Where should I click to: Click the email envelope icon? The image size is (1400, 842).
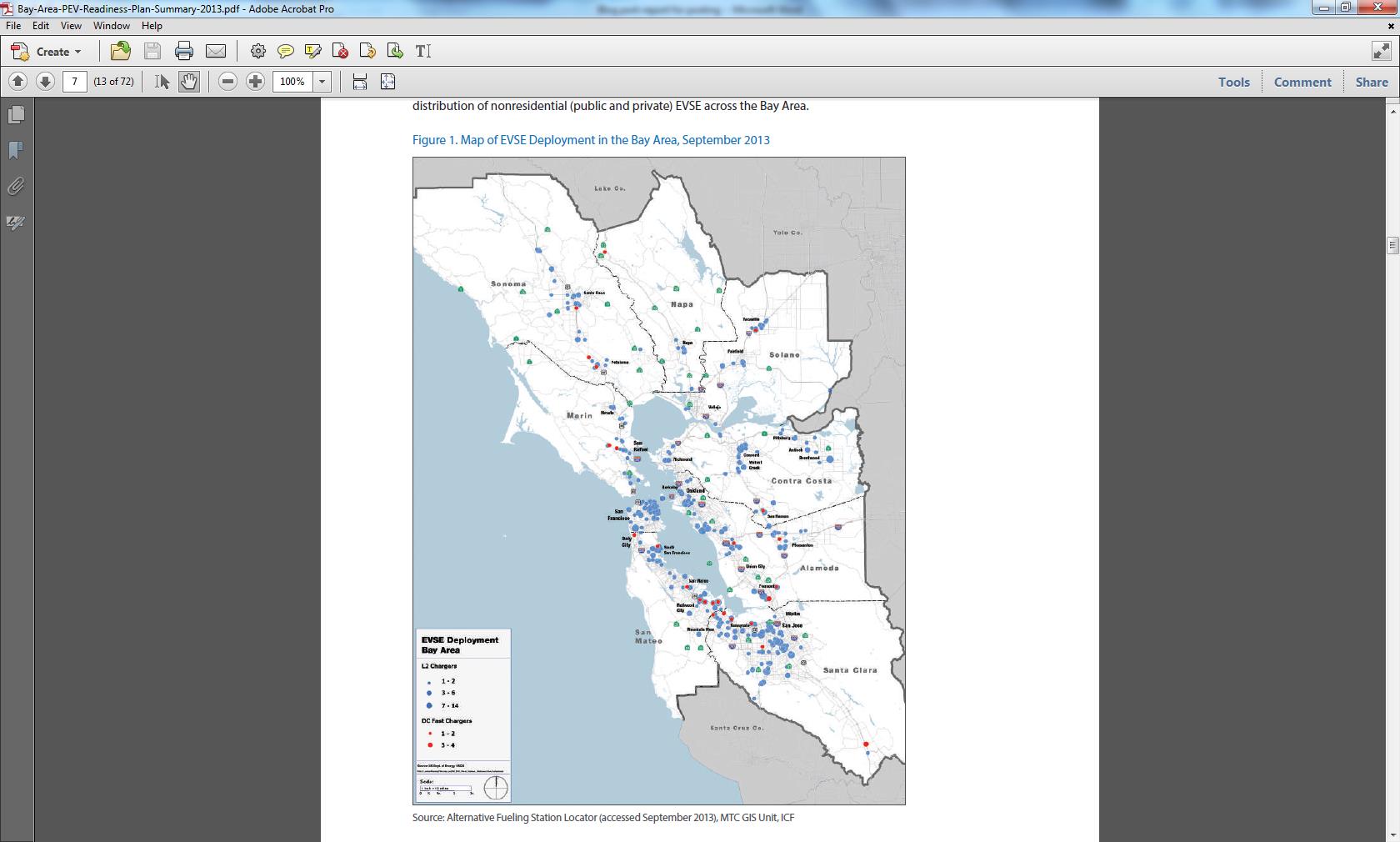[x=216, y=52]
